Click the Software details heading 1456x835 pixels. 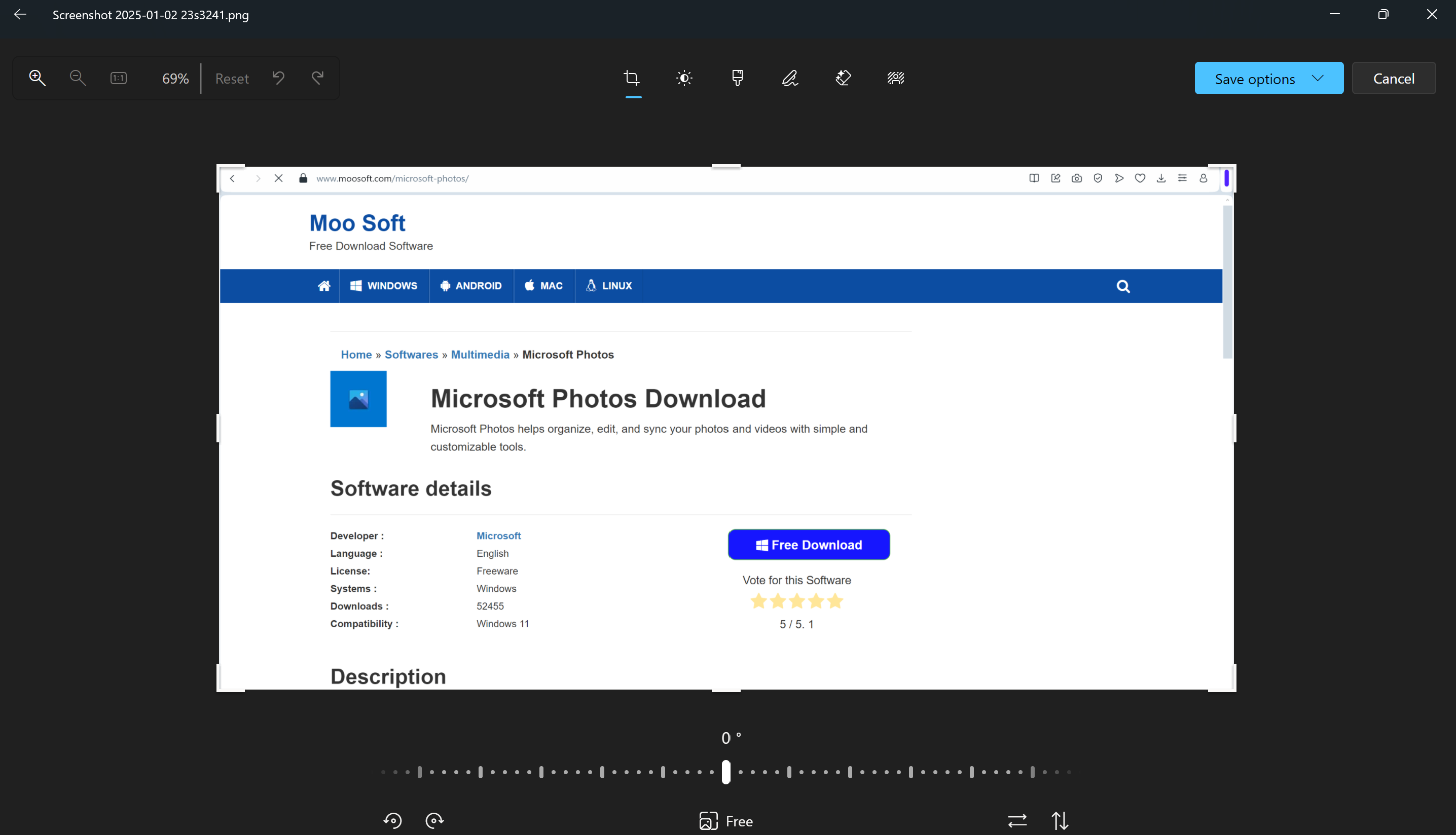point(411,488)
